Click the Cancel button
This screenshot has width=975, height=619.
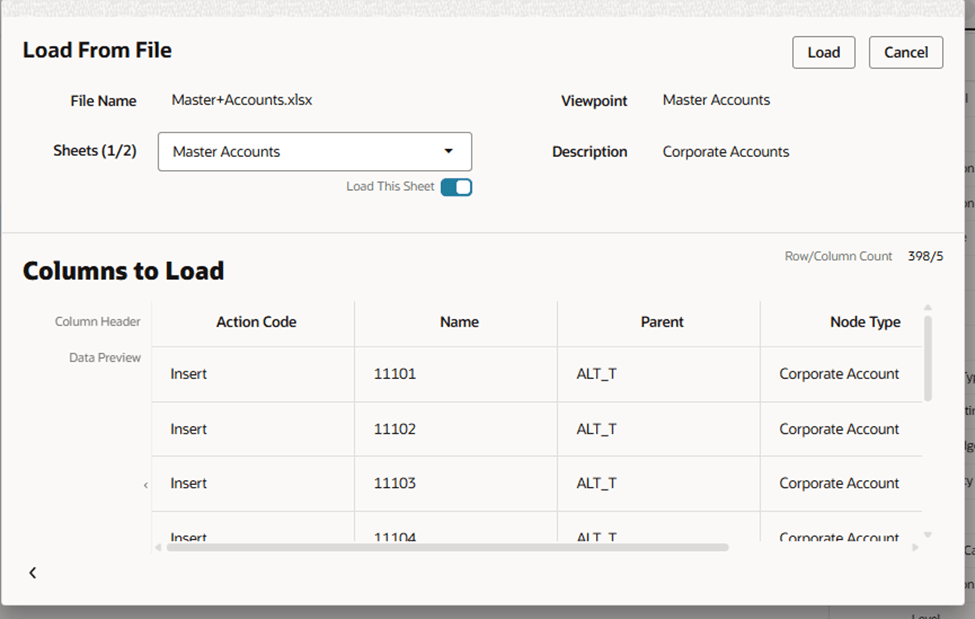pos(905,53)
